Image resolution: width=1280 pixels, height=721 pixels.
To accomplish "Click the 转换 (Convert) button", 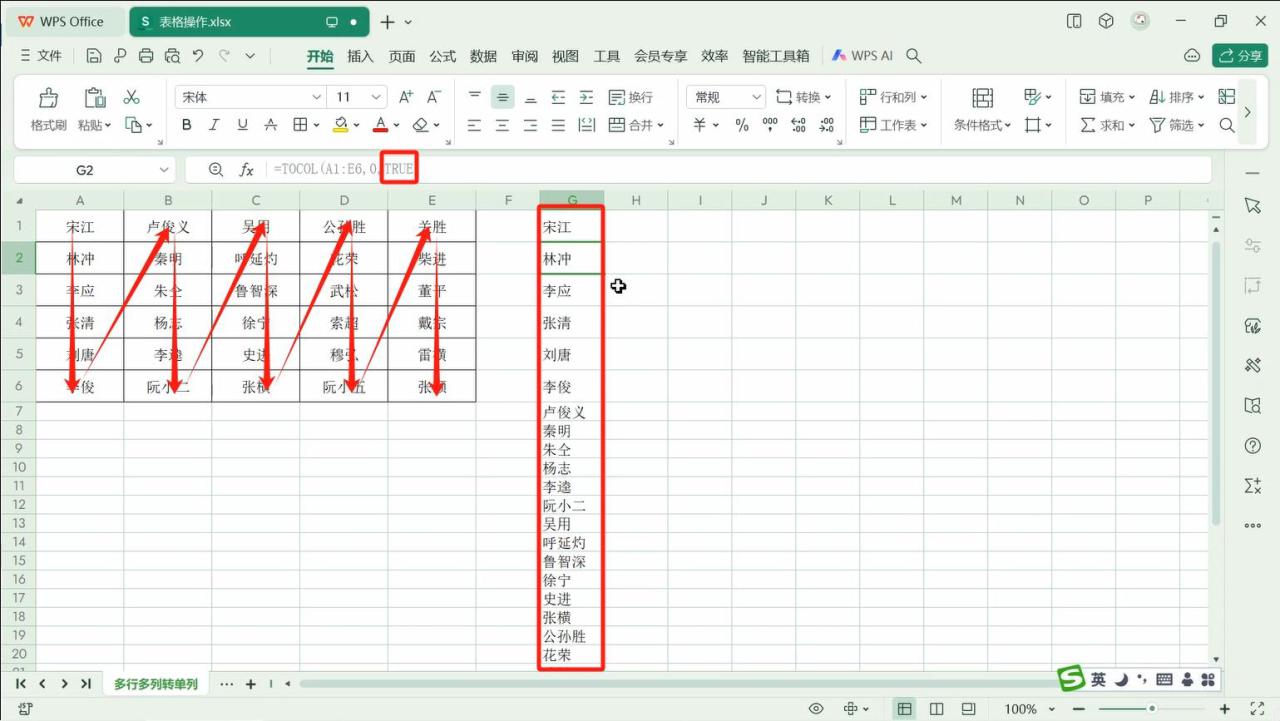I will tap(803, 97).
